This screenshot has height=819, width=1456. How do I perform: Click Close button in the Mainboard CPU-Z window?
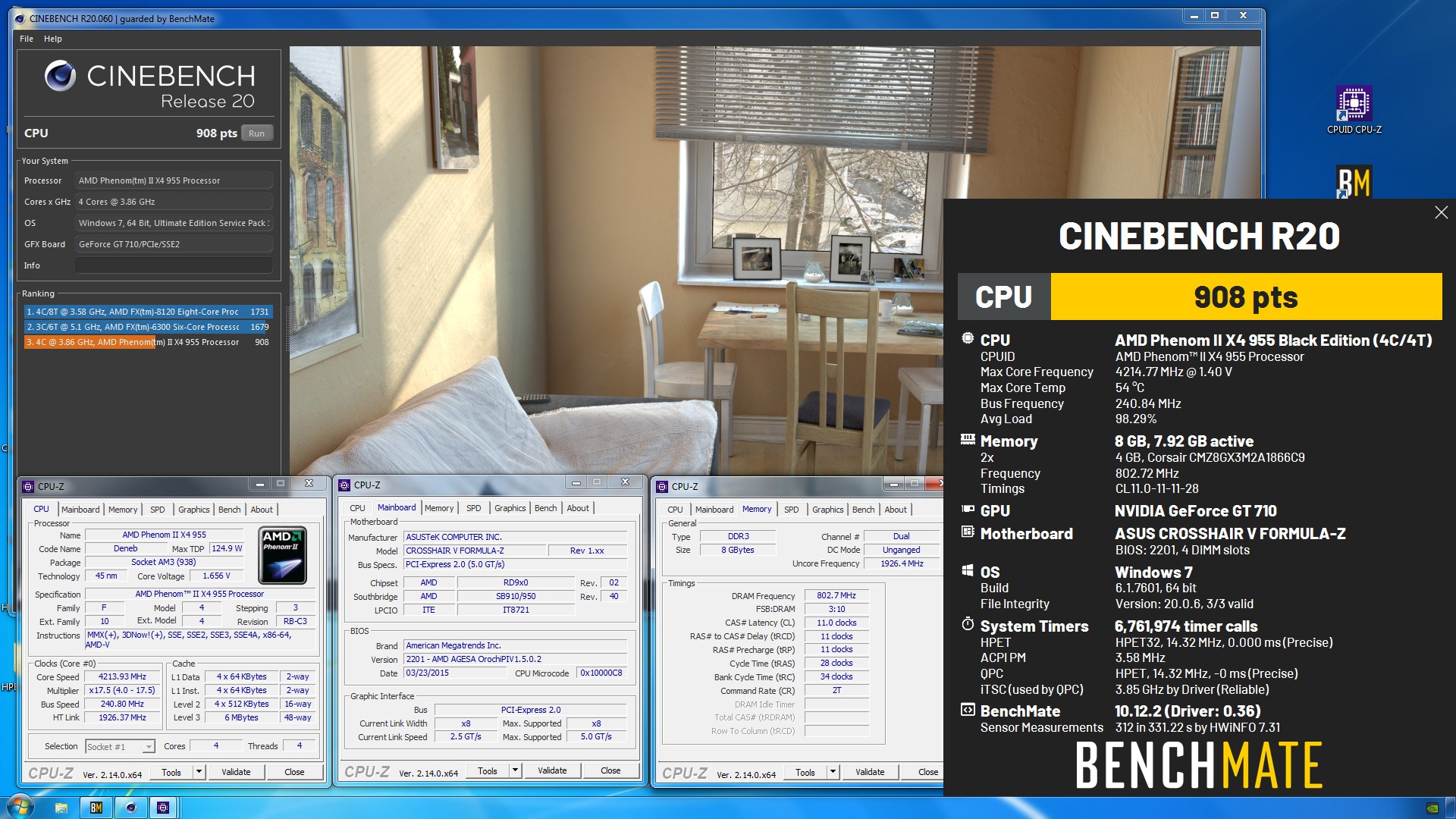pos(610,770)
